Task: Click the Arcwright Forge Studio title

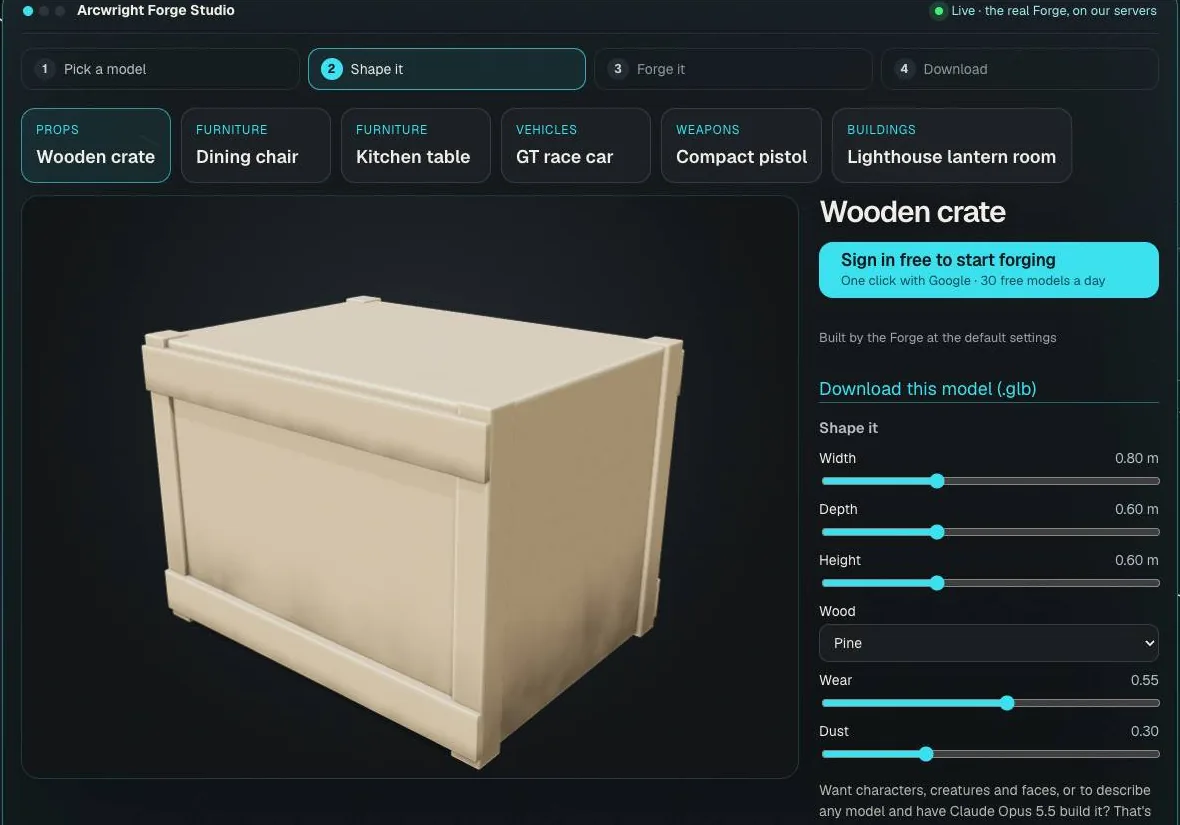Action: (156, 11)
